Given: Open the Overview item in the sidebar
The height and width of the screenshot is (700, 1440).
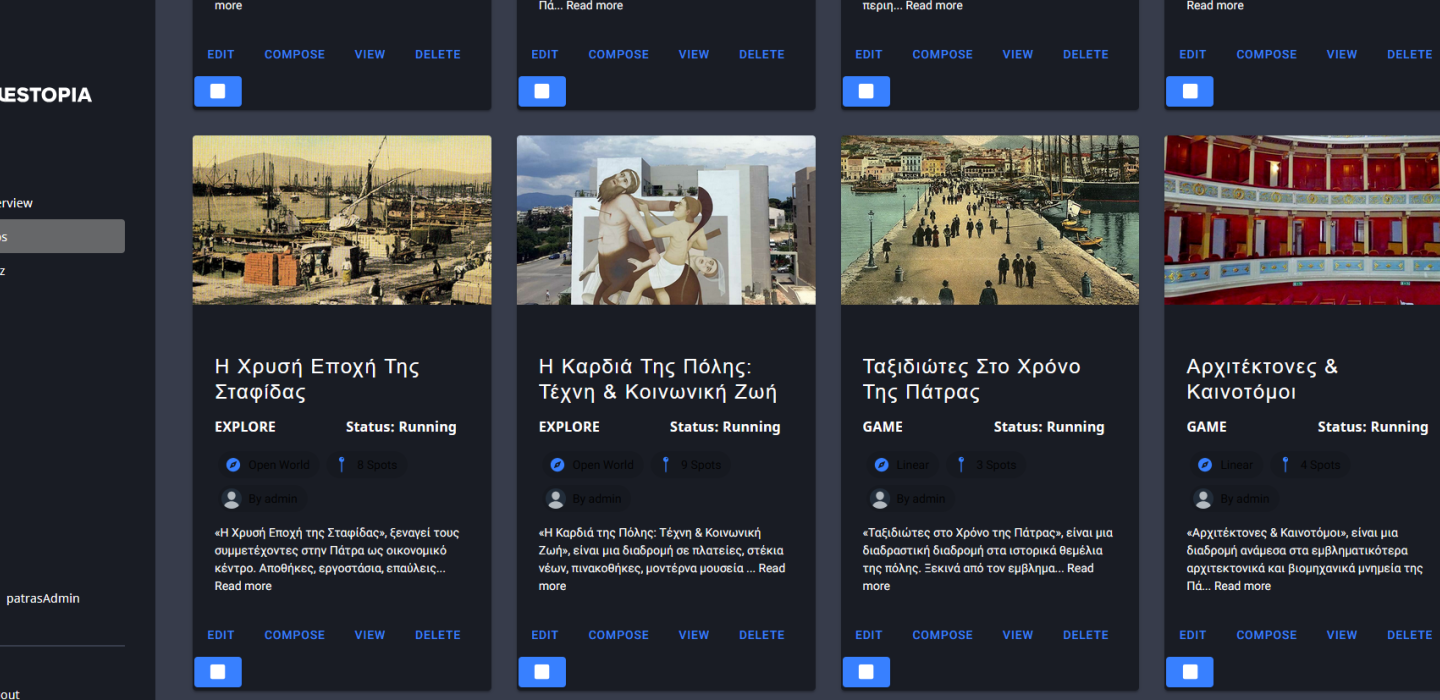Looking at the screenshot, I should click(x=16, y=203).
